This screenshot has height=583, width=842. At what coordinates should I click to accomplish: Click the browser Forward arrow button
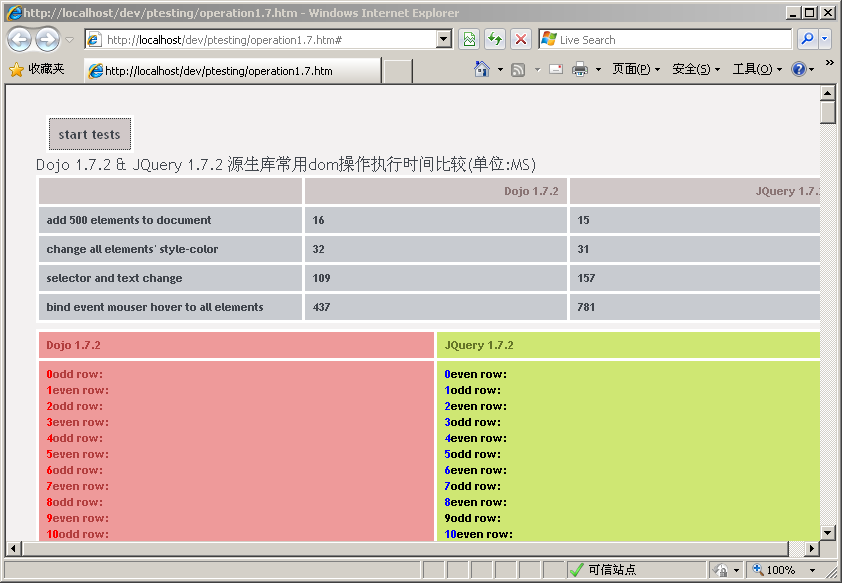[x=47, y=39]
